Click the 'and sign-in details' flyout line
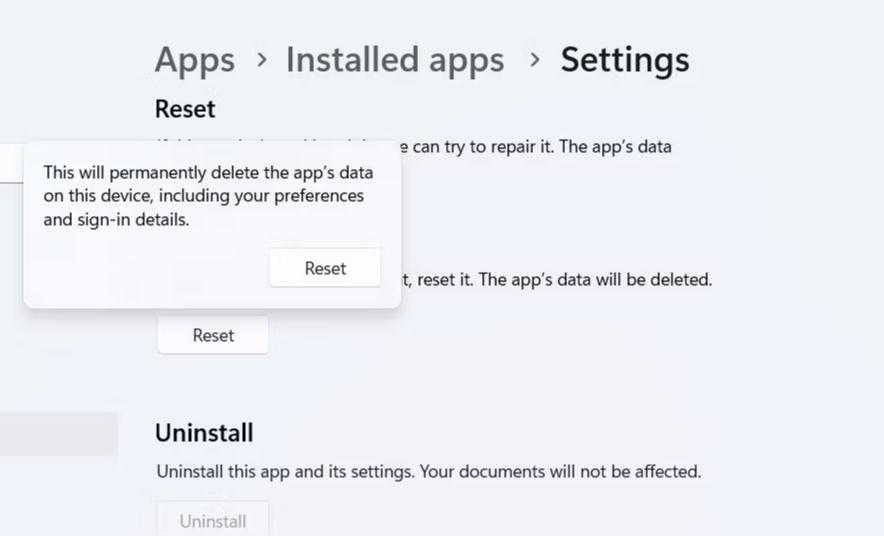 pos(116,220)
